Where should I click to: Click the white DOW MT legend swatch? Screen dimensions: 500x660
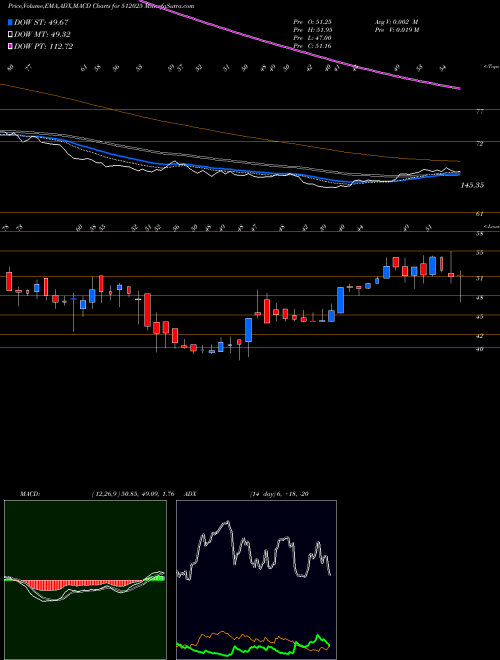coord(10,35)
